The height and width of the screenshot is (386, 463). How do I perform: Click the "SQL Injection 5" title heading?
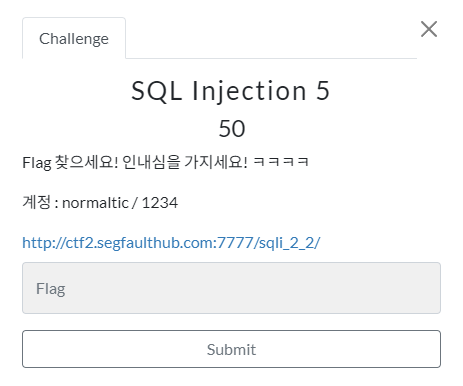(231, 90)
